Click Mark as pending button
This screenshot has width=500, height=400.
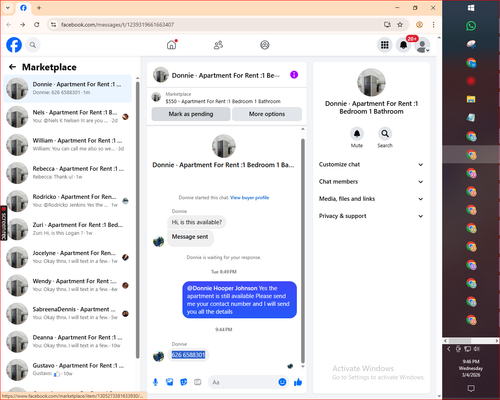[191, 114]
